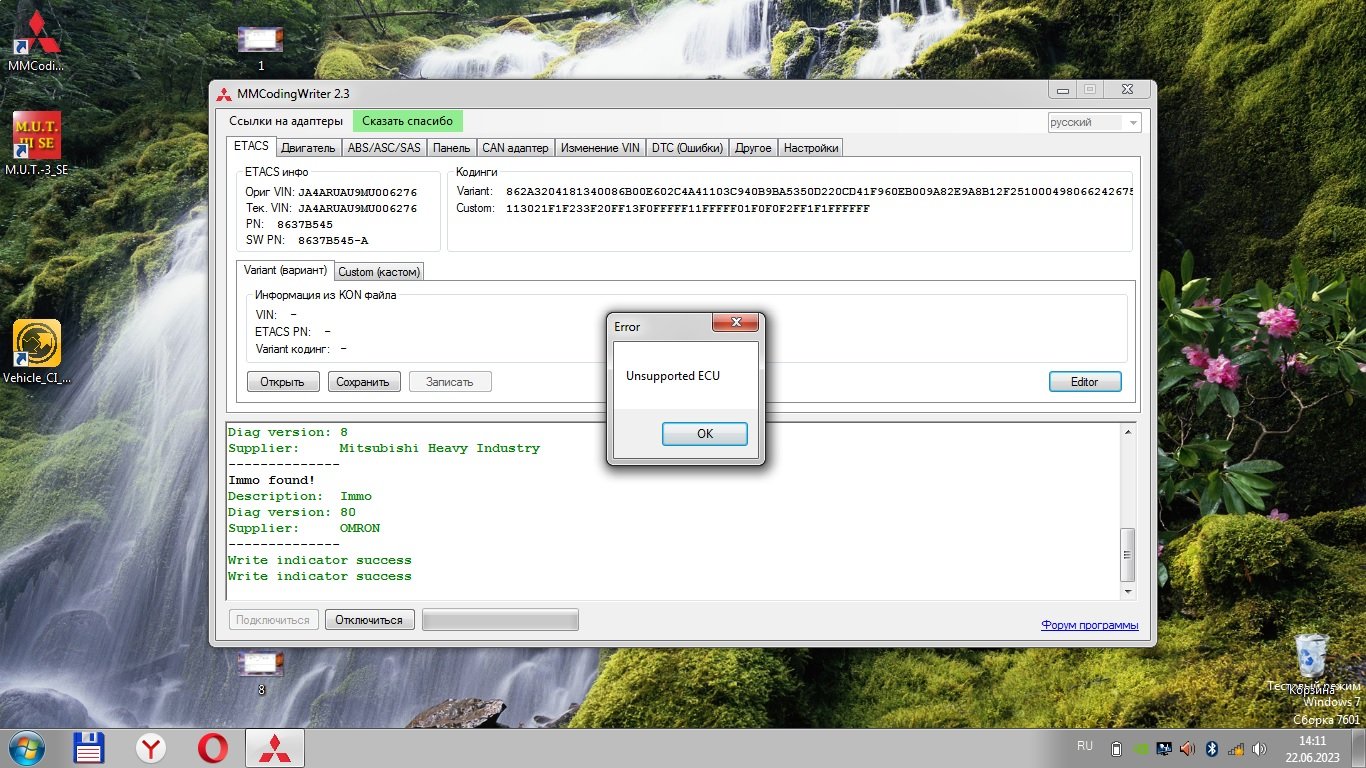Open the русский language dropdown
The height and width of the screenshot is (768, 1366).
1094,122
